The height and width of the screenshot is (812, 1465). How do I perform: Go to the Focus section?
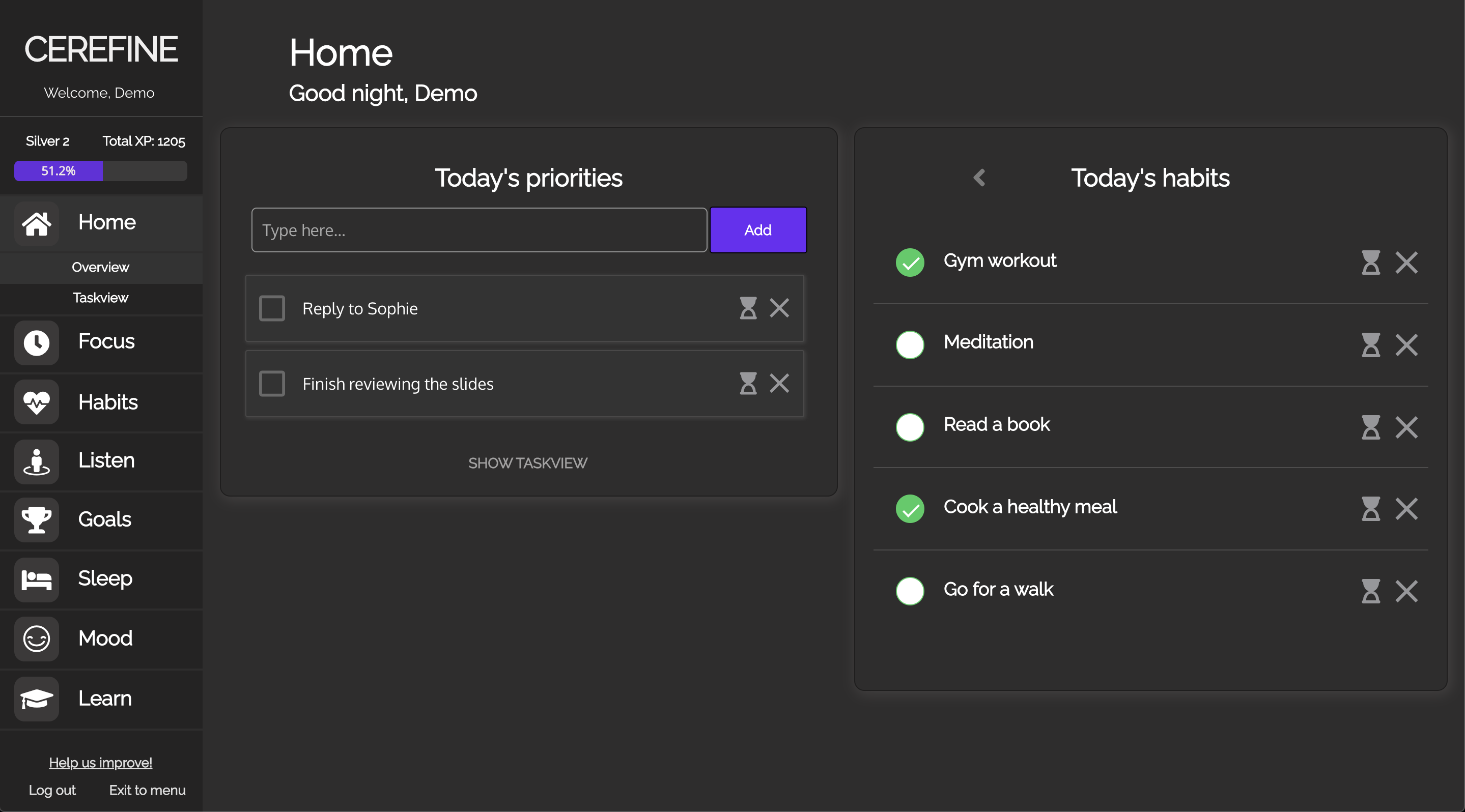click(x=106, y=341)
